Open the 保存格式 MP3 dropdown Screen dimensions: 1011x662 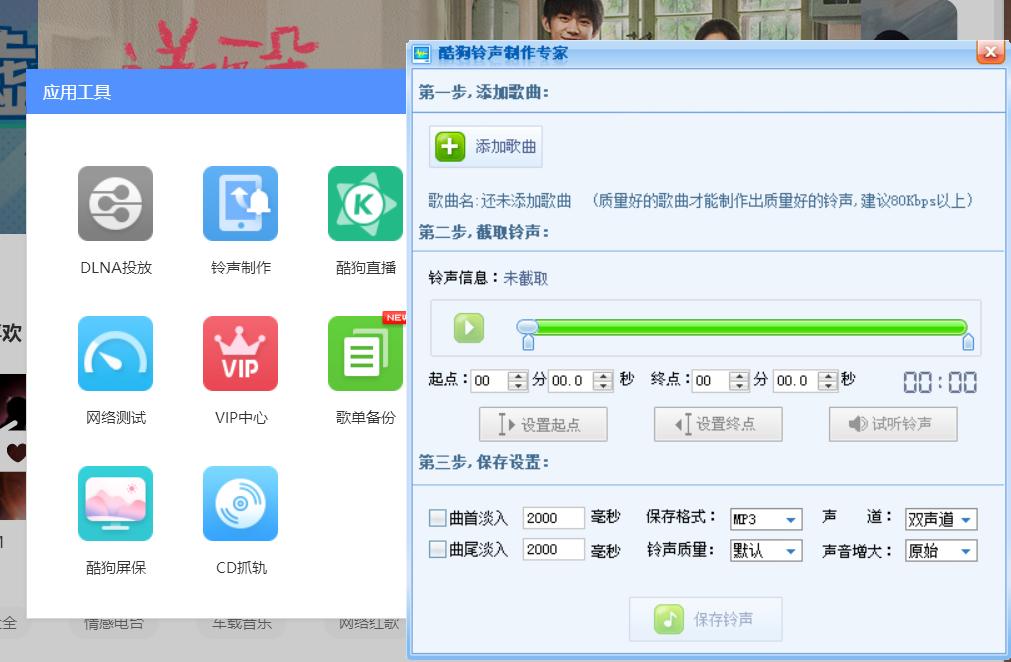point(766,519)
